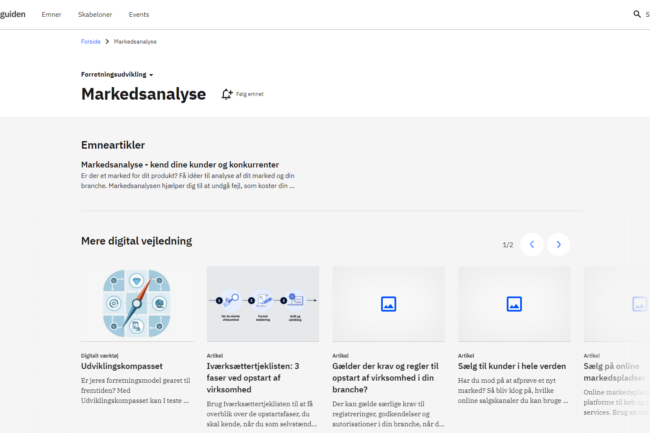Go to Forside breadcrumb link
The image size is (650, 433).
[90, 42]
